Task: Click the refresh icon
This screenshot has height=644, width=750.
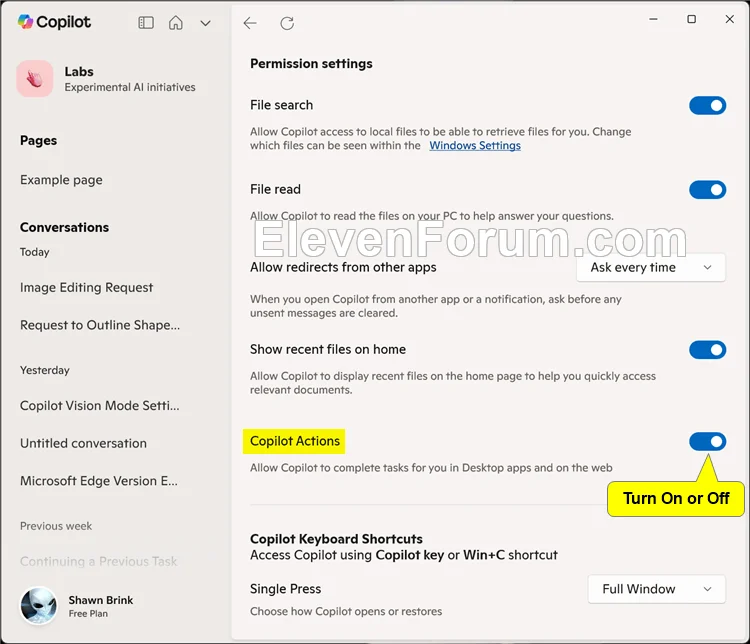Action: pos(287,23)
